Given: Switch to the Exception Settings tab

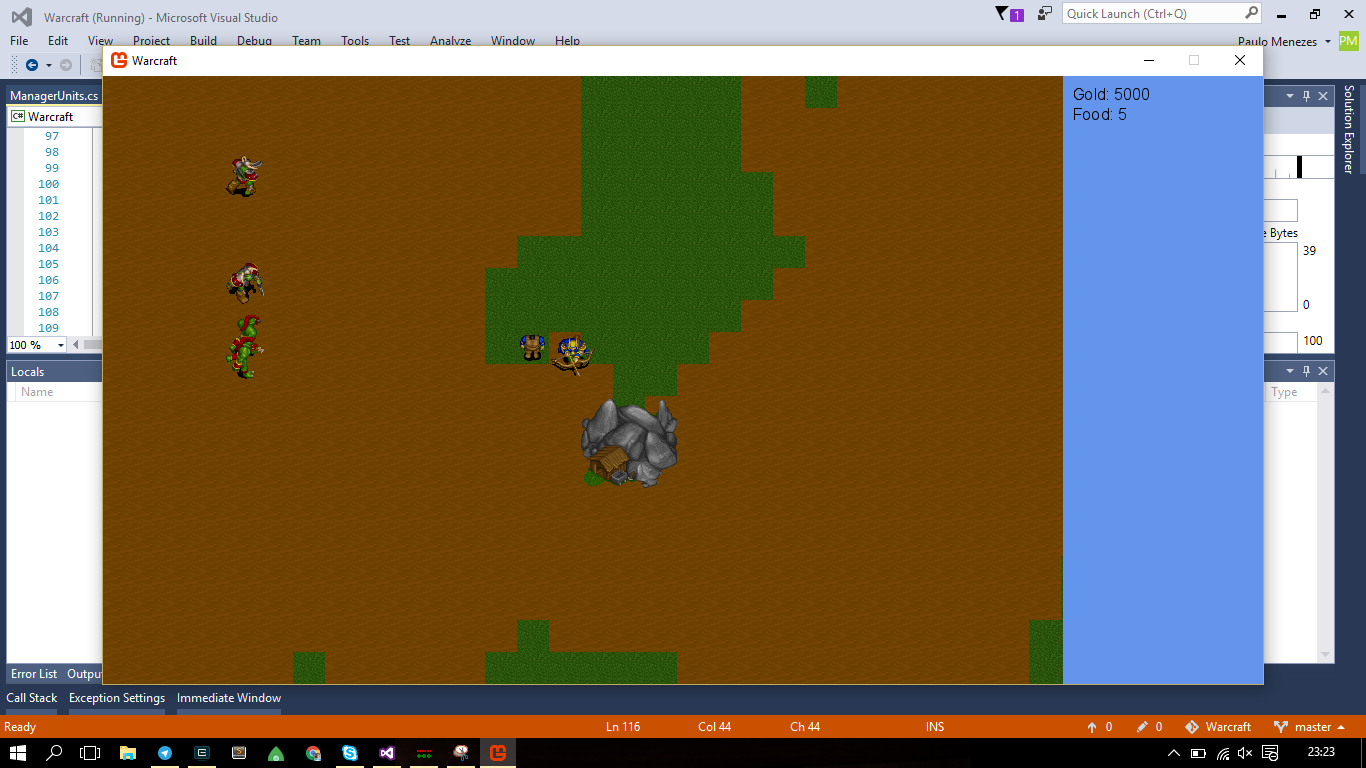Looking at the screenshot, I should pos(117,698).
